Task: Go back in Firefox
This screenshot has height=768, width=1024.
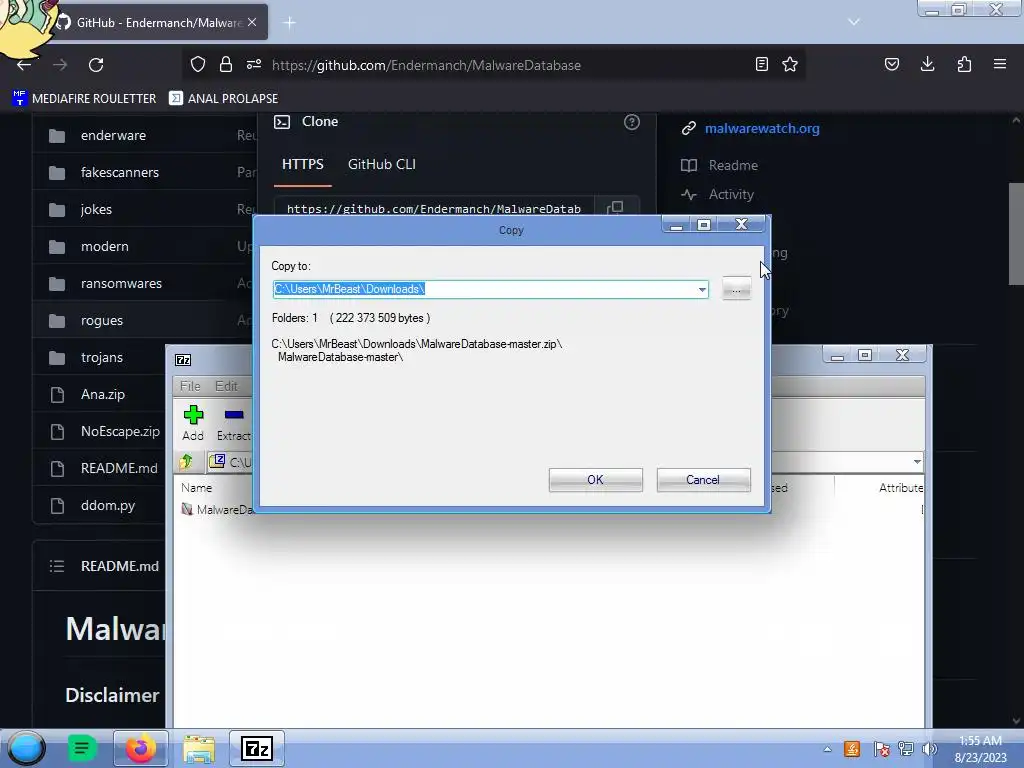Action: tap(24, 65)
